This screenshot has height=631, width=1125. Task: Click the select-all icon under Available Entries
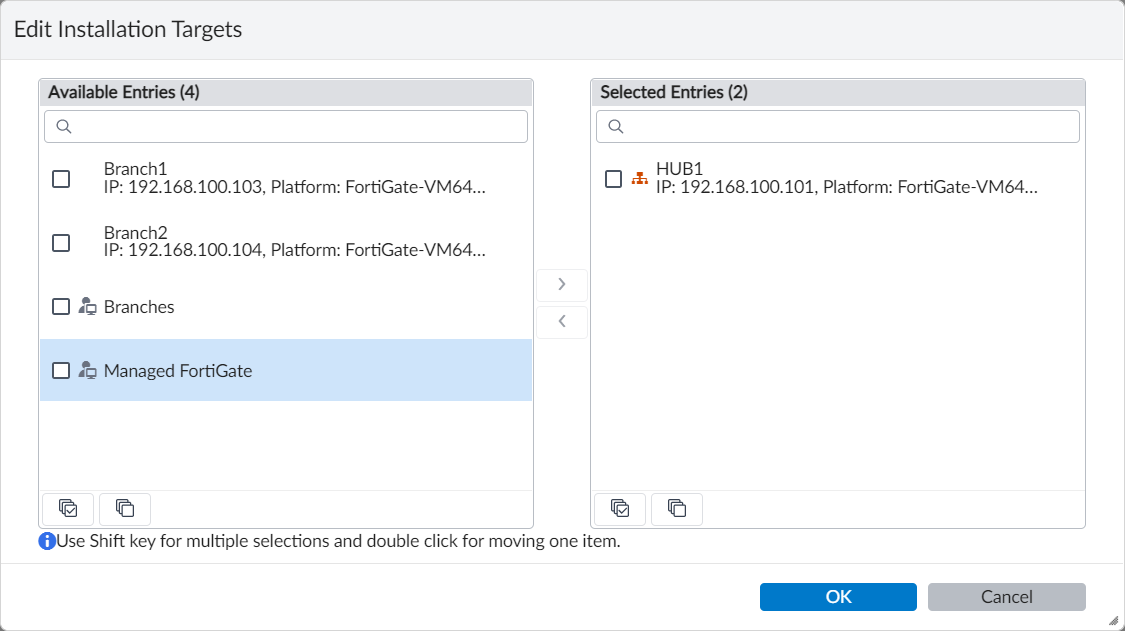tap(68, 509)
